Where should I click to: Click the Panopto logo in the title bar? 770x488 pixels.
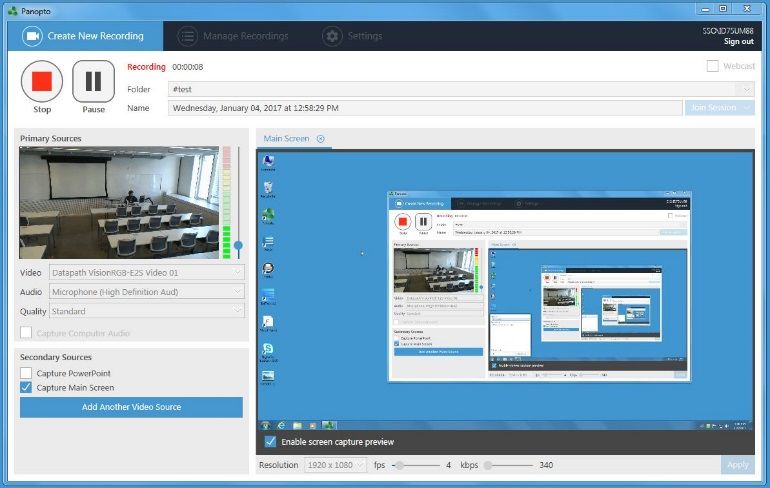click(x=13, y=11)
